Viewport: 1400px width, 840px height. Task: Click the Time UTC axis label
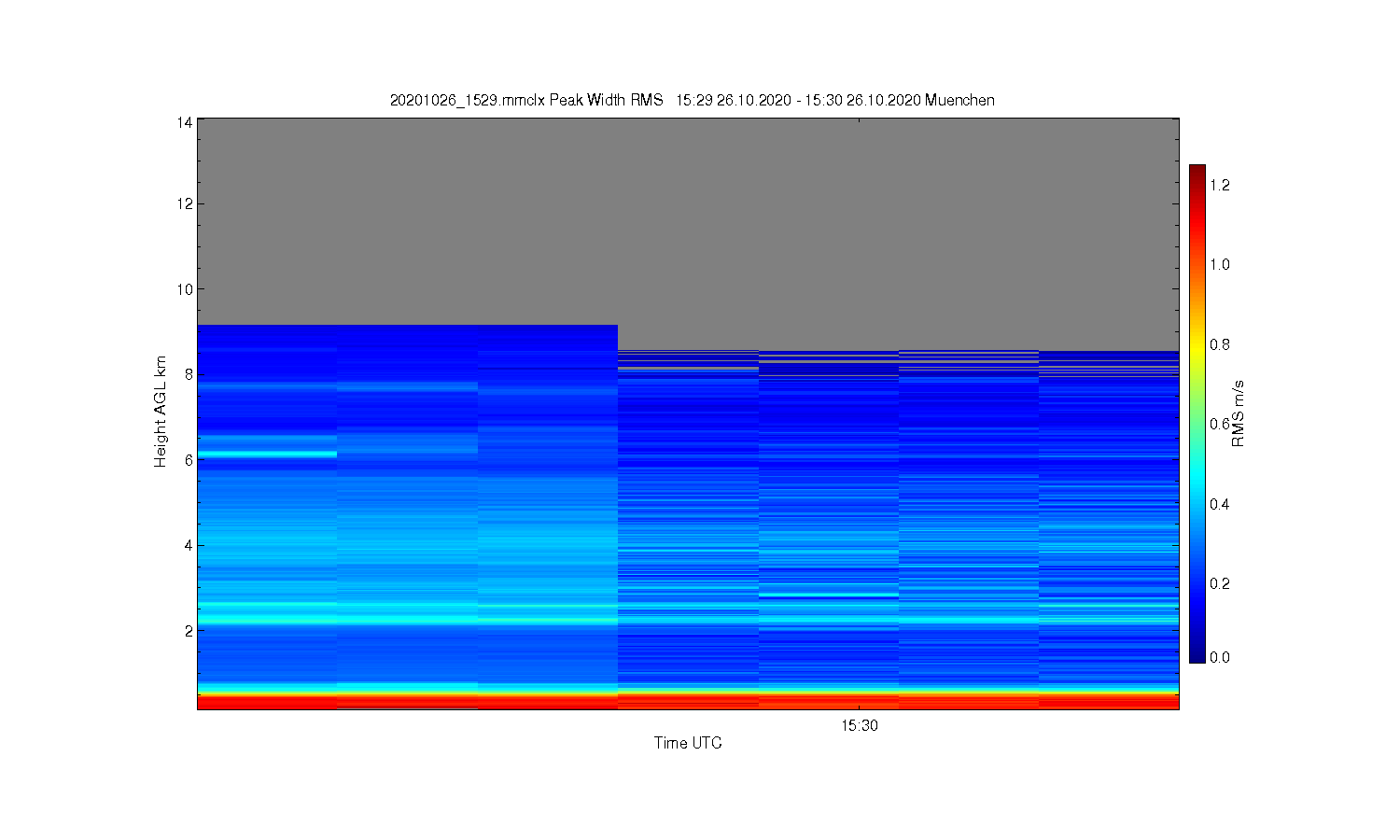pos(688,743)
